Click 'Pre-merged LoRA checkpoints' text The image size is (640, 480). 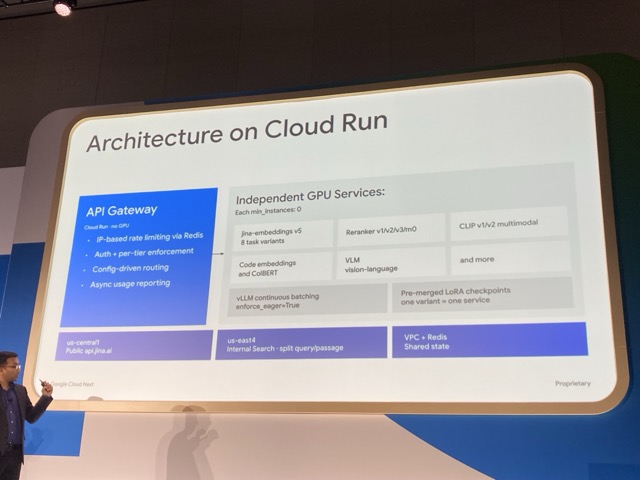click(456, 291)
